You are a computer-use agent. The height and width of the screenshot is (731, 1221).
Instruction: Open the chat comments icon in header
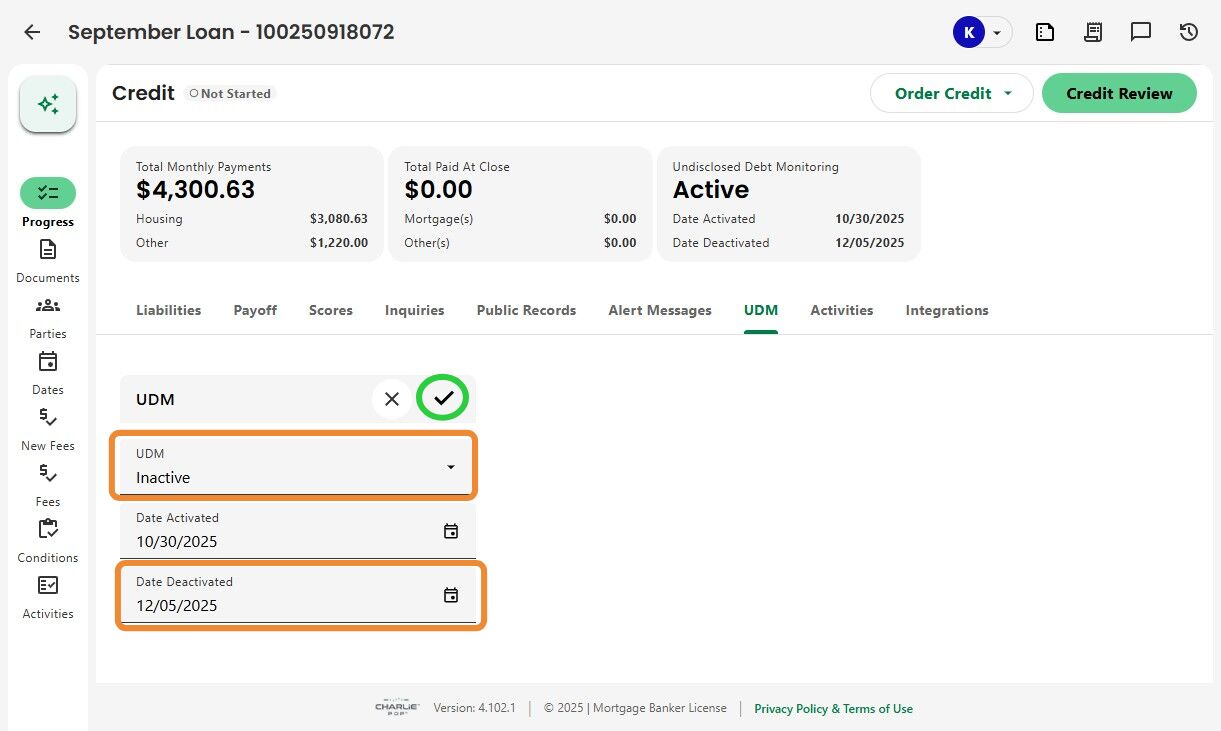(x=1141, y=32)
